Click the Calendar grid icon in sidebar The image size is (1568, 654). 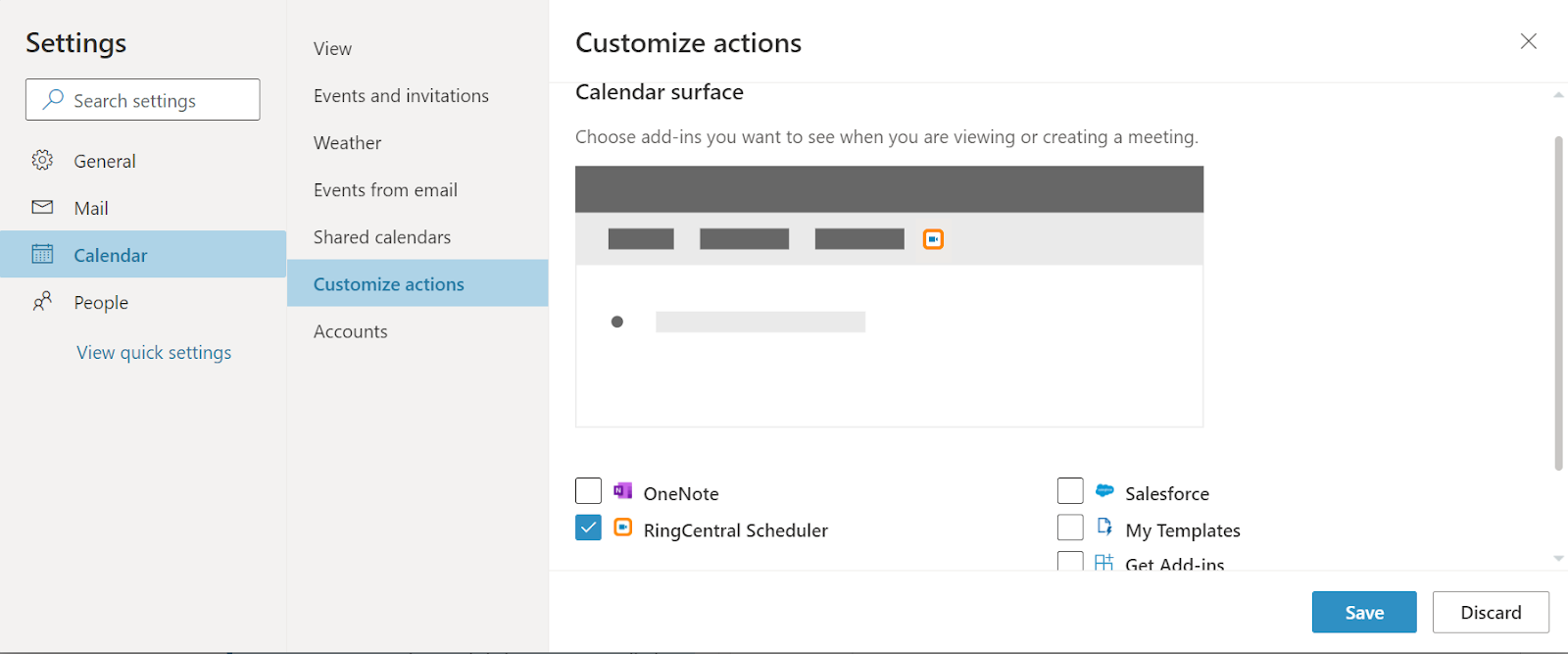(42, 255)
